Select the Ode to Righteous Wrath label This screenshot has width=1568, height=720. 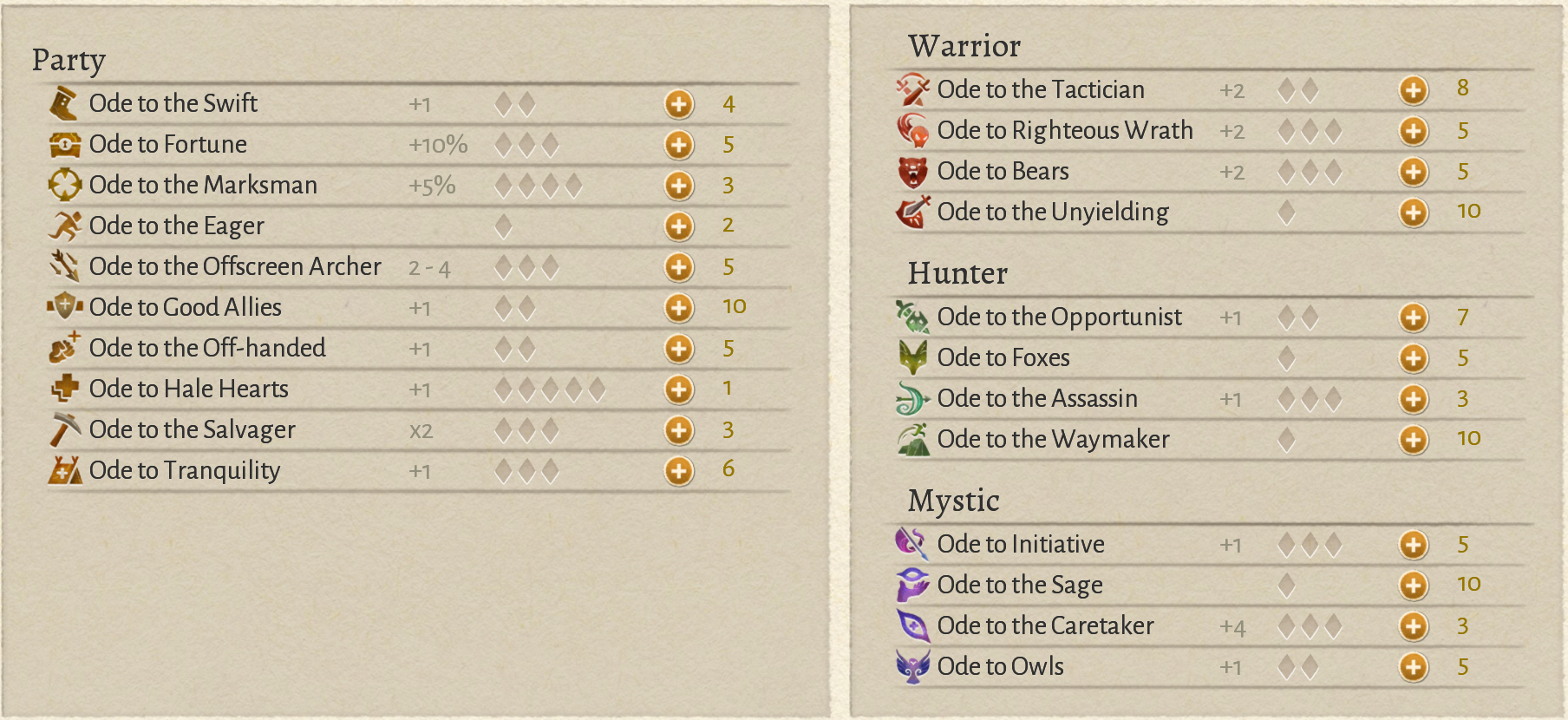[x=1065, y=130]
